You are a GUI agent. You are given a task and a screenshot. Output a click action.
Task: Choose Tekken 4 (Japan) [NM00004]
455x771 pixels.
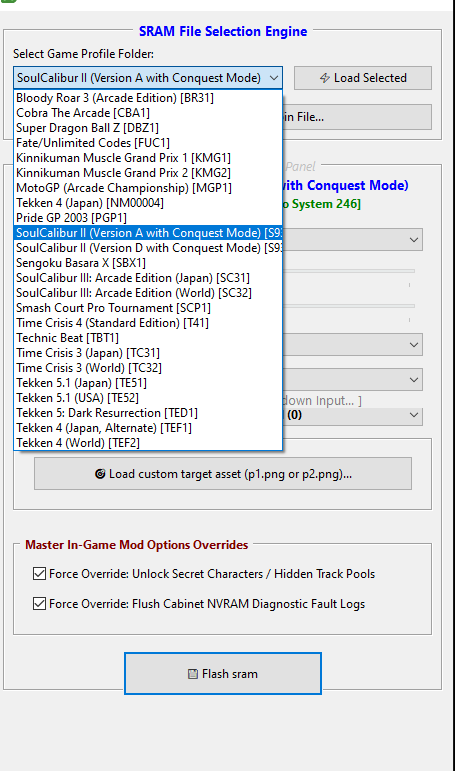click(148, 203)
